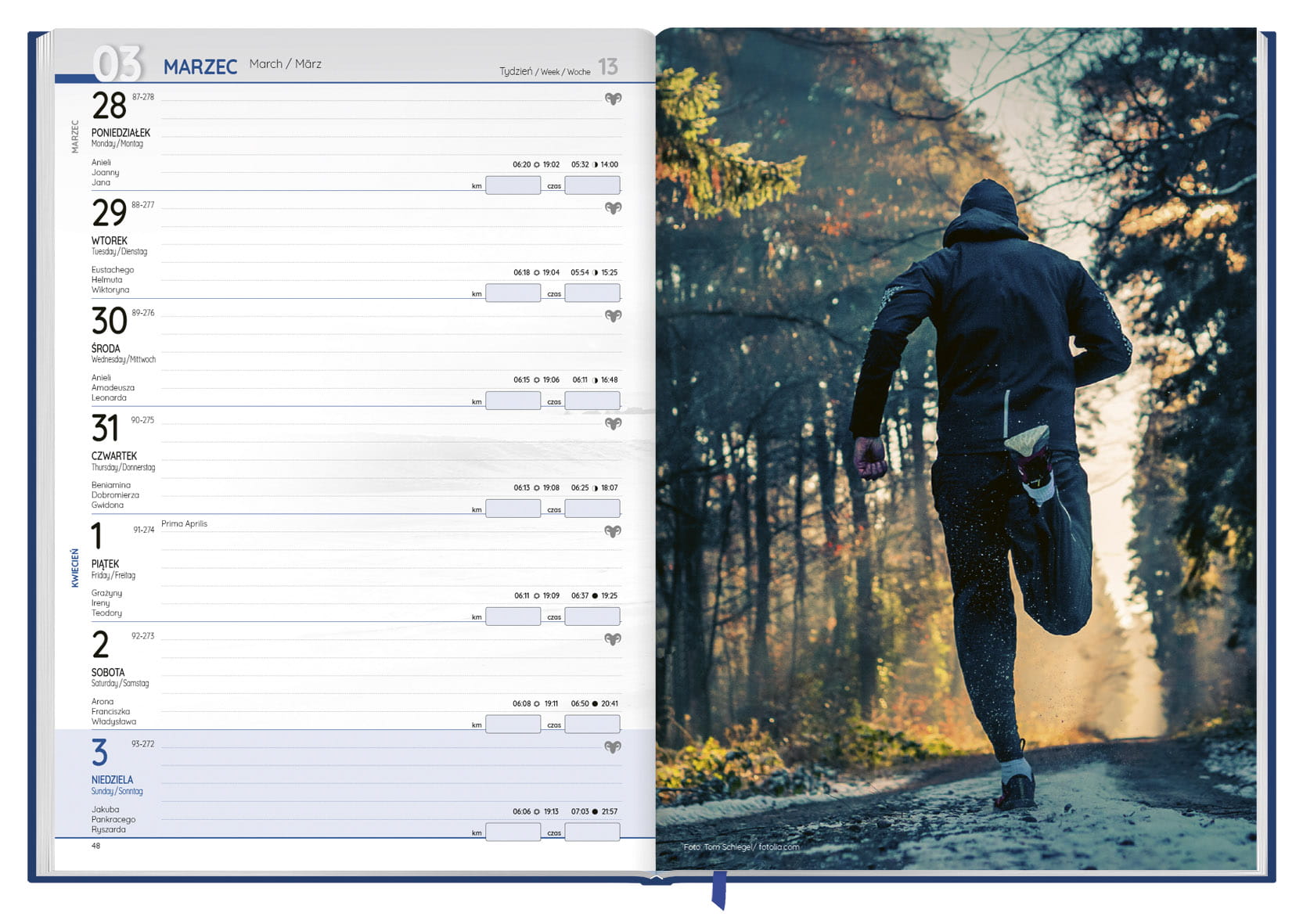Screen dimensions: 1303x924
Task: Click the czas field for Saturday 2
Action: coord(592,724)
